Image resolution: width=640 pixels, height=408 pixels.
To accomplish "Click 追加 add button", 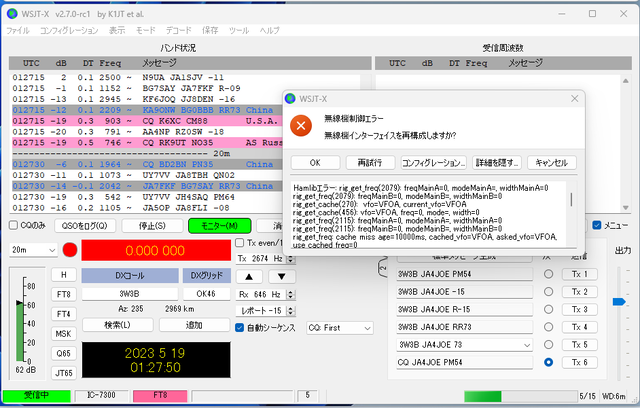I will [194, 325].
